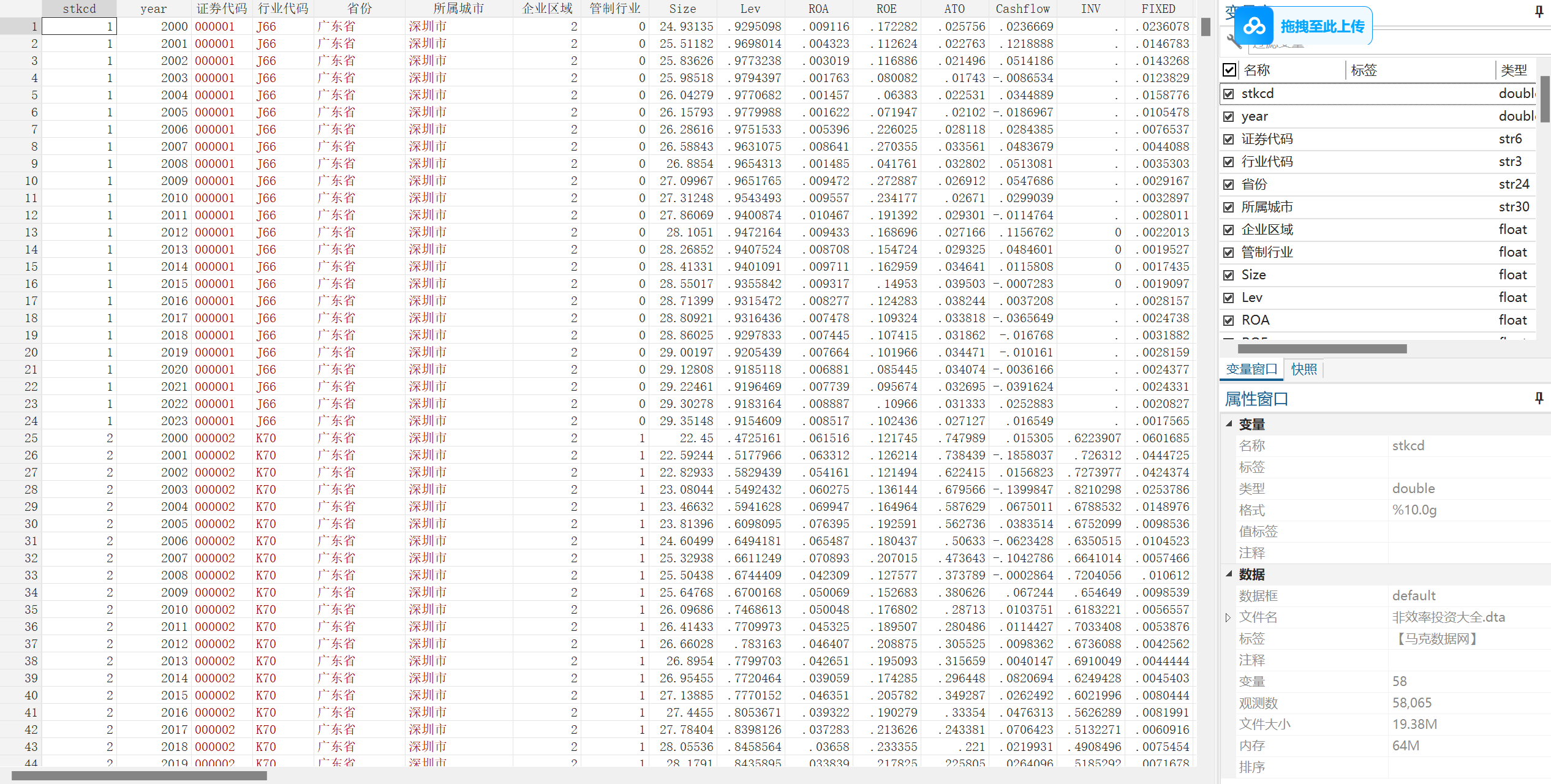
Task: Pin the properties window with pushpin
Action: pyautogui.click(x=1539, y=399)
